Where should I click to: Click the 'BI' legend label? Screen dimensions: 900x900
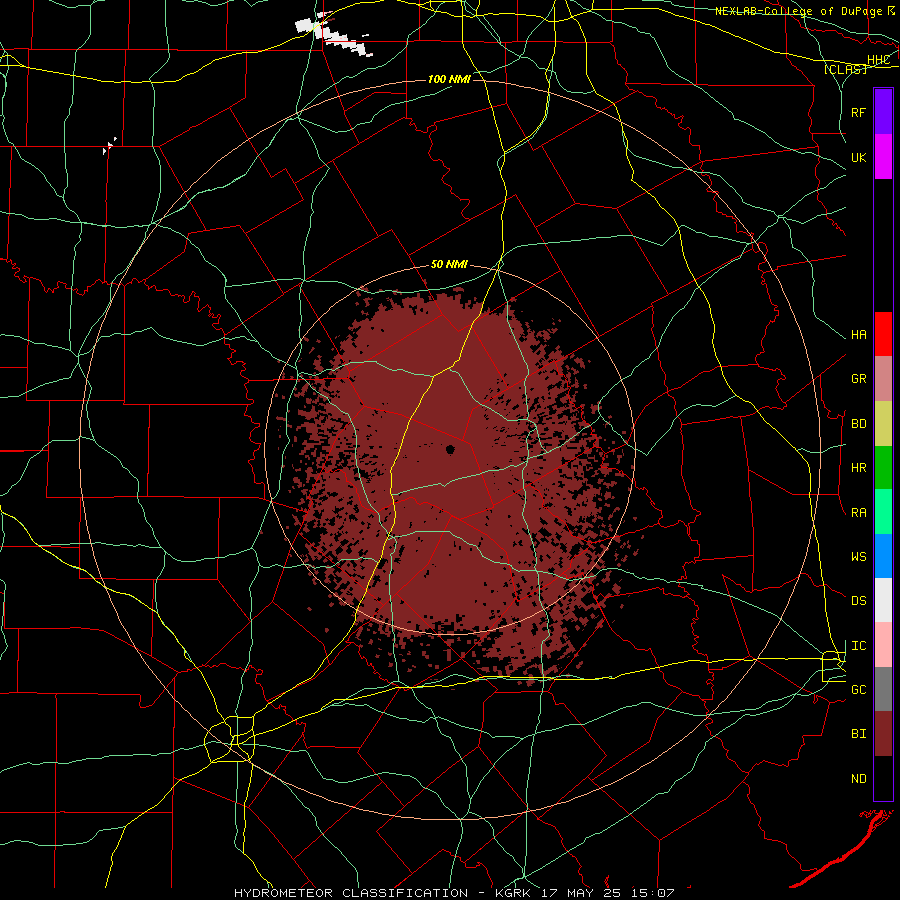click(858, 734)
